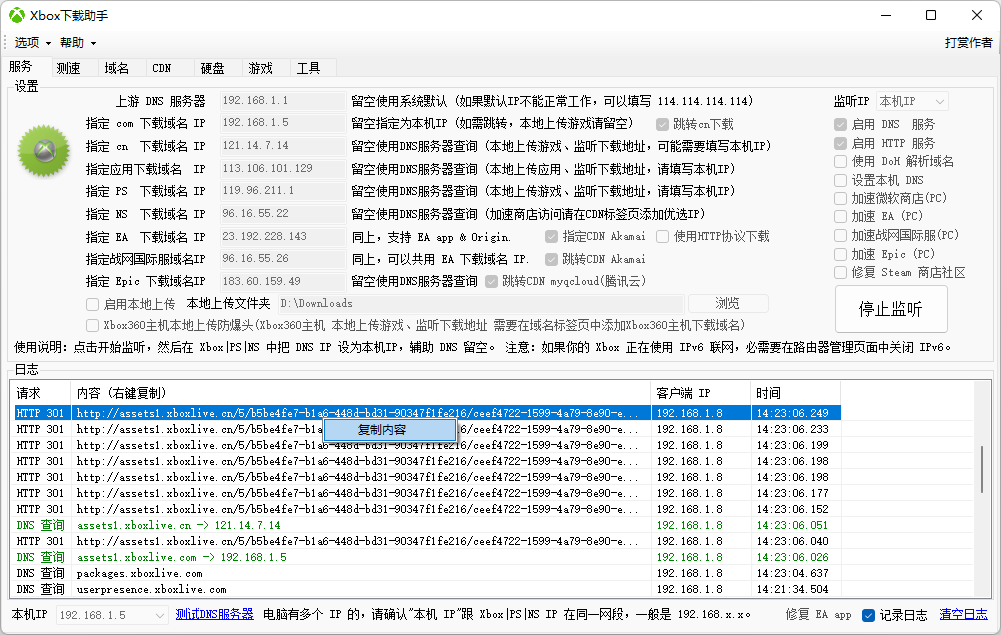Click 修复 EA app at bottom
This screenshot has height=635, width=1001.
[x=818, y=615]
